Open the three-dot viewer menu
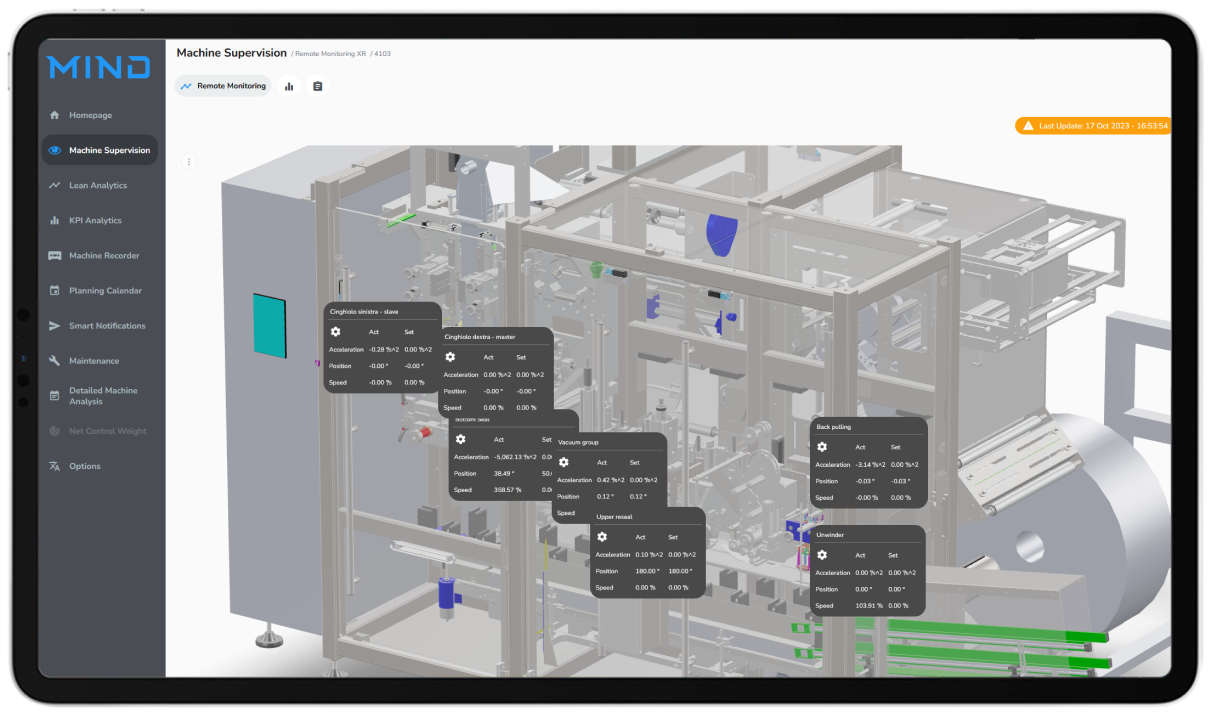This screenshot has height=716, width=1211. 189,161
